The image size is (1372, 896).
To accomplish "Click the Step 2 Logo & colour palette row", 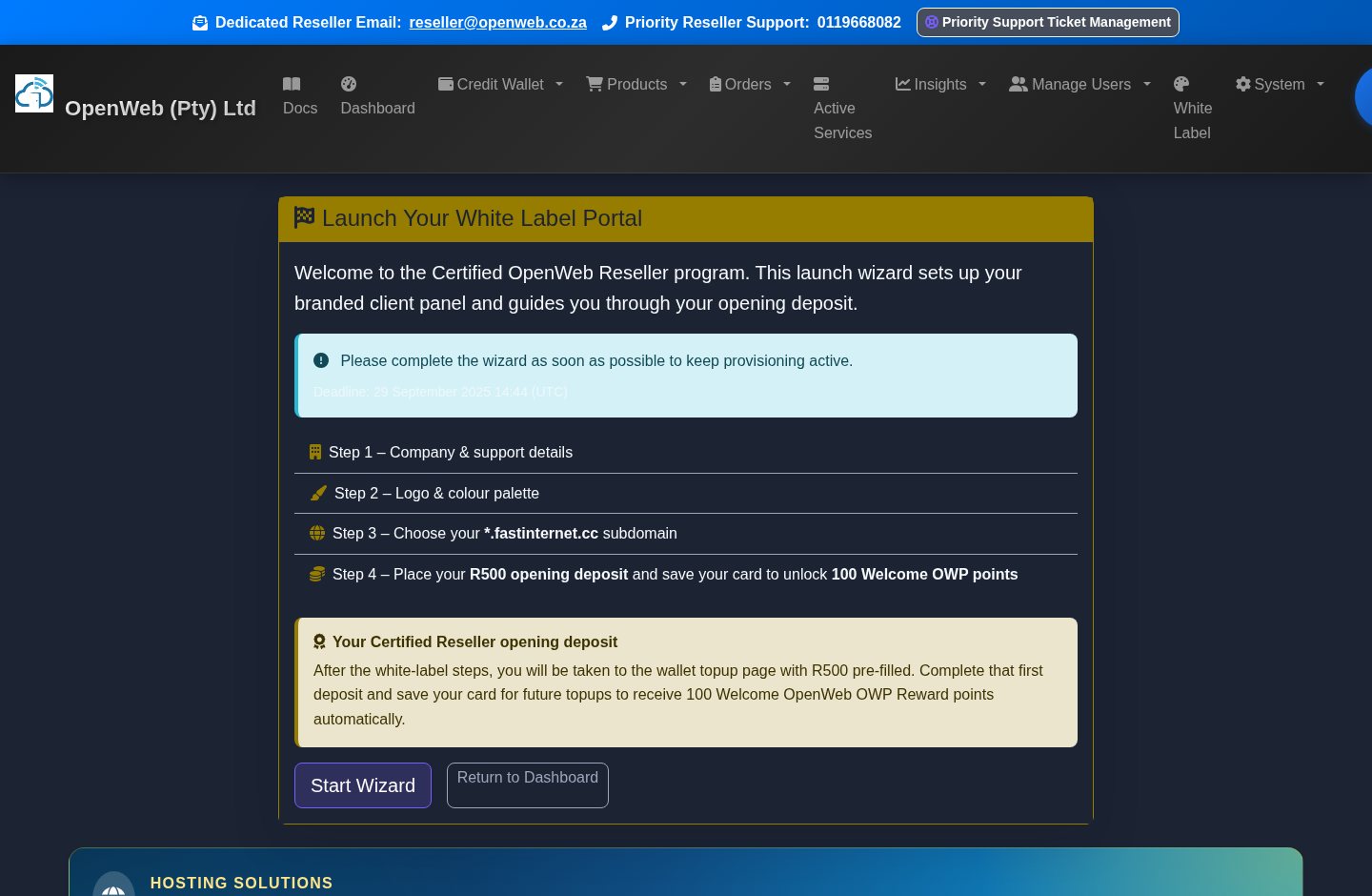I will point(686,494).
